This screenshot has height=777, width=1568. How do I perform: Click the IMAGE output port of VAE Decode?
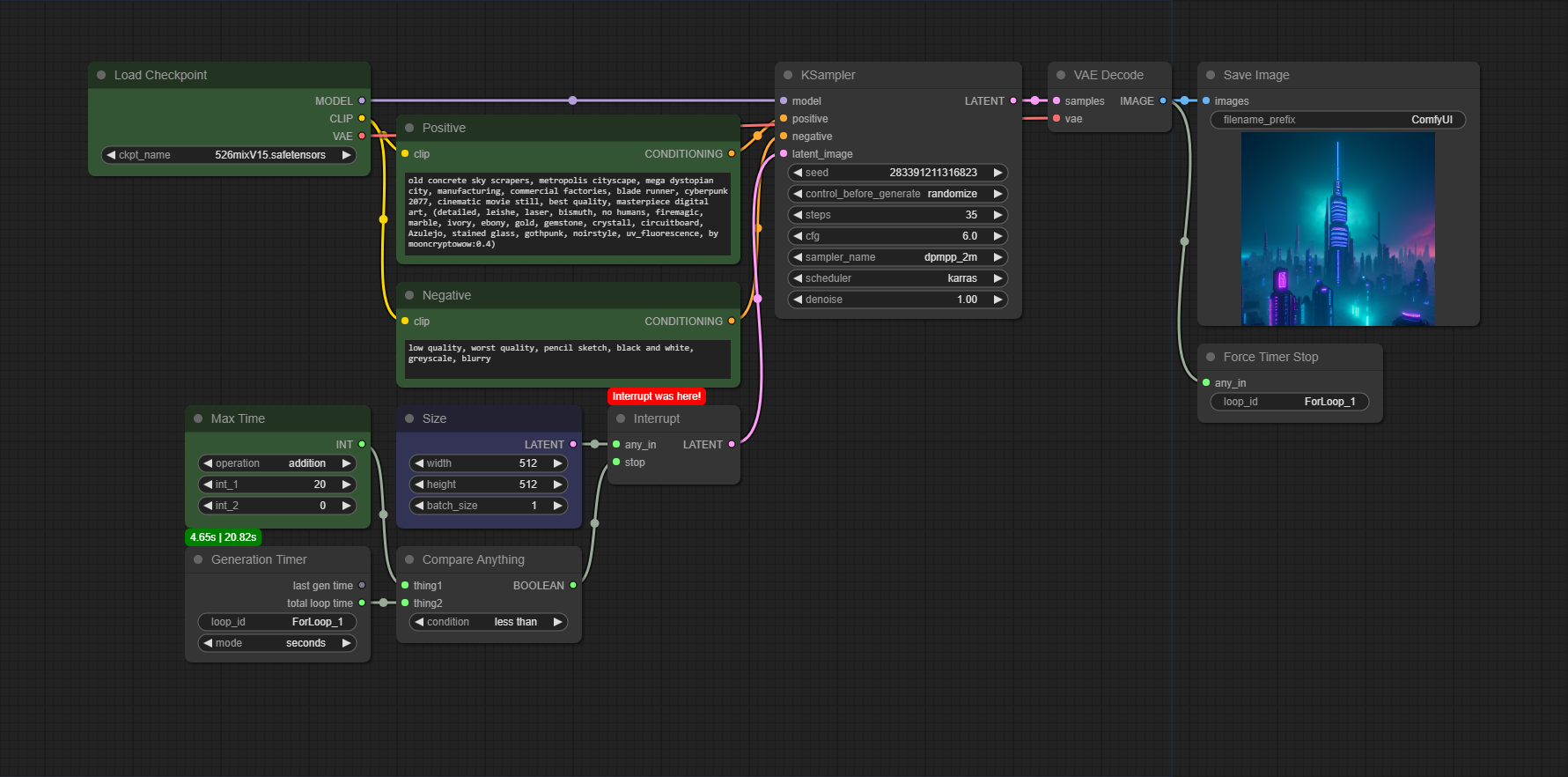pos(1163,100)
